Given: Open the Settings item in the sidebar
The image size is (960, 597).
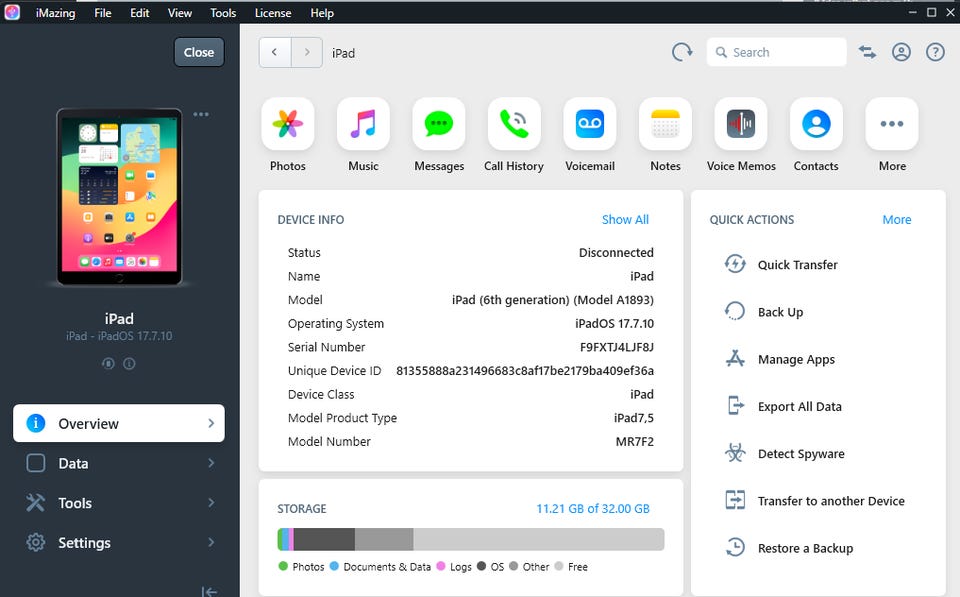Looking at the screenshot, I should tap(119, 543).
